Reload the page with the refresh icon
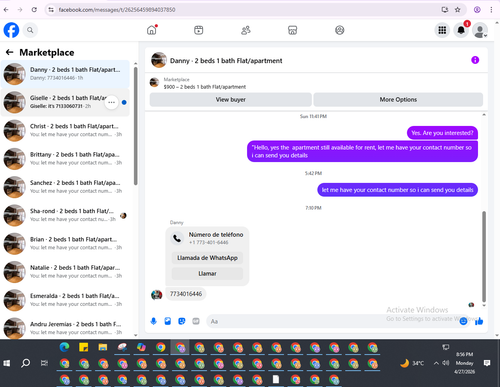 coord(34,10)
